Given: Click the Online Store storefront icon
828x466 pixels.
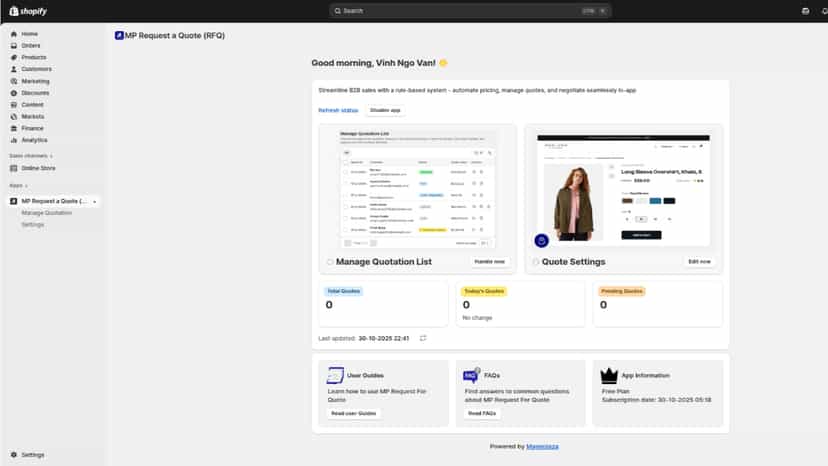Looking at the screenshot, I should point(14,168).
